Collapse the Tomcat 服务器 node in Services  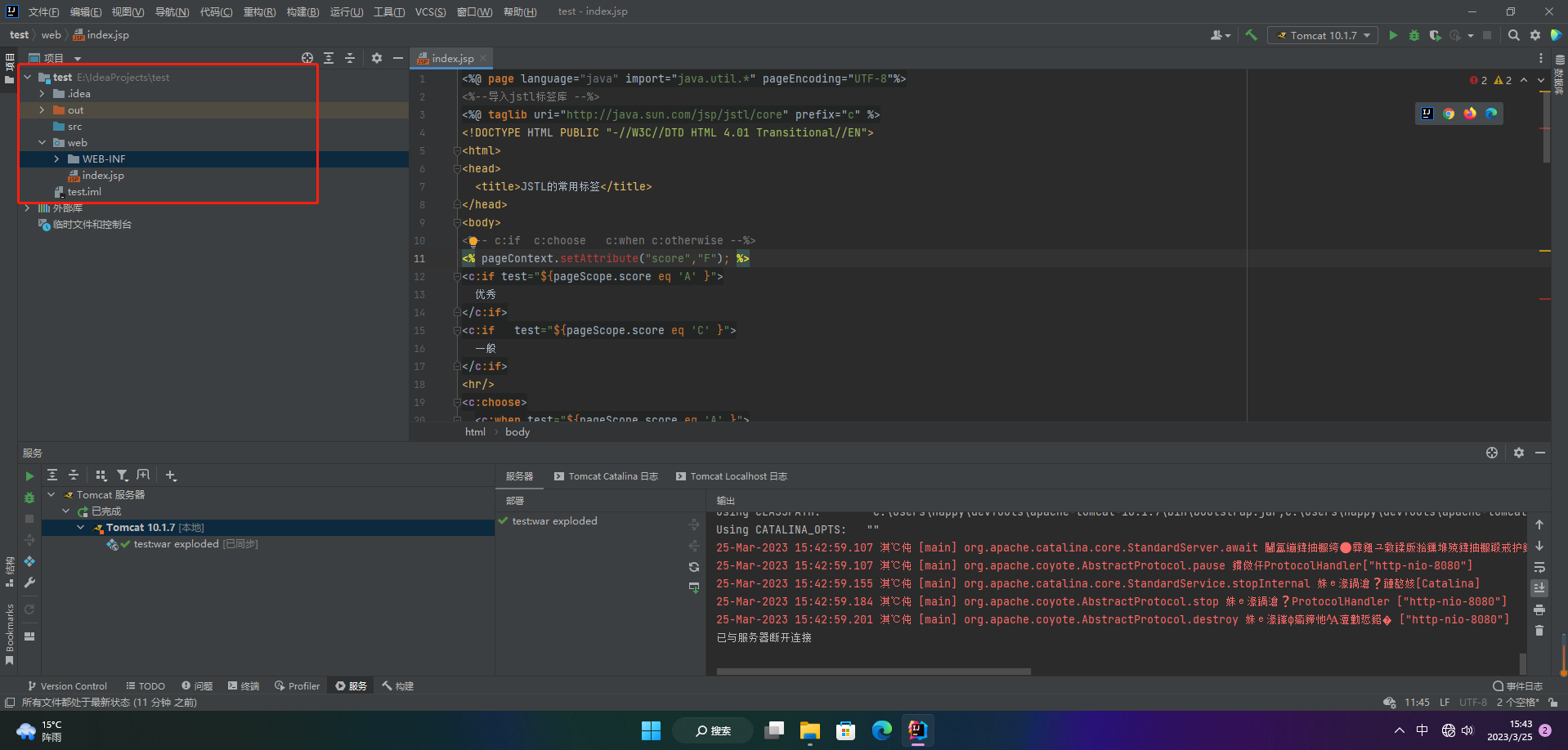point(52,495)
